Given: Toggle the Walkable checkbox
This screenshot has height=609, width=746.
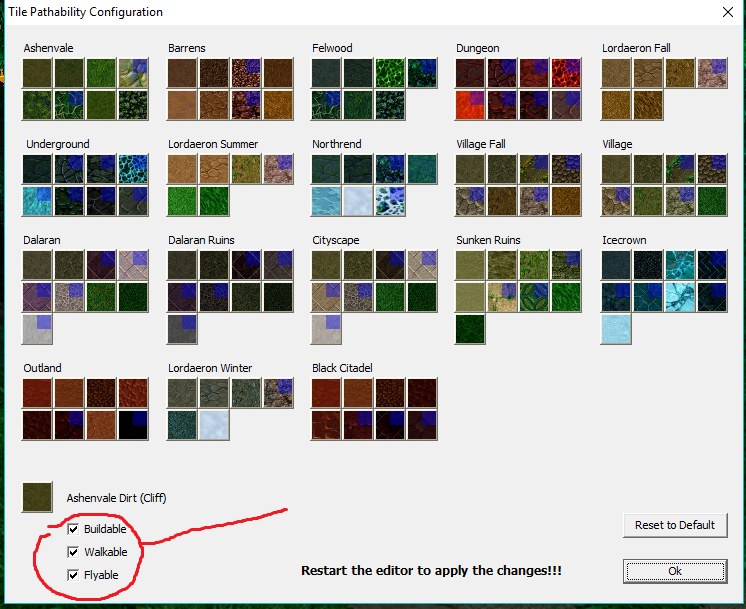Looking at the screenshot, I should pos(73,552).
